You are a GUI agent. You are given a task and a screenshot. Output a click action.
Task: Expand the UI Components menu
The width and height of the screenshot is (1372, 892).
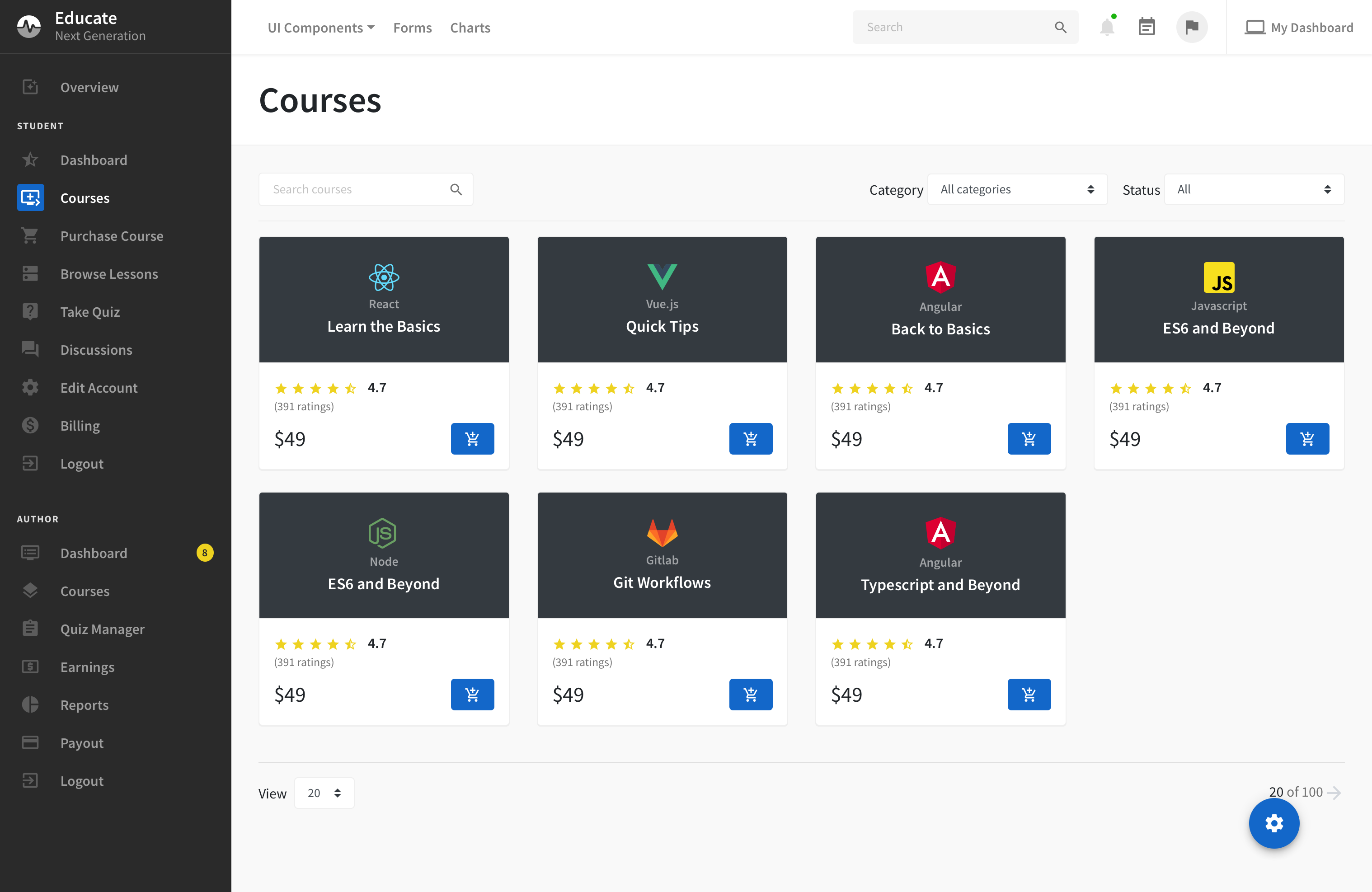point(320,28)
